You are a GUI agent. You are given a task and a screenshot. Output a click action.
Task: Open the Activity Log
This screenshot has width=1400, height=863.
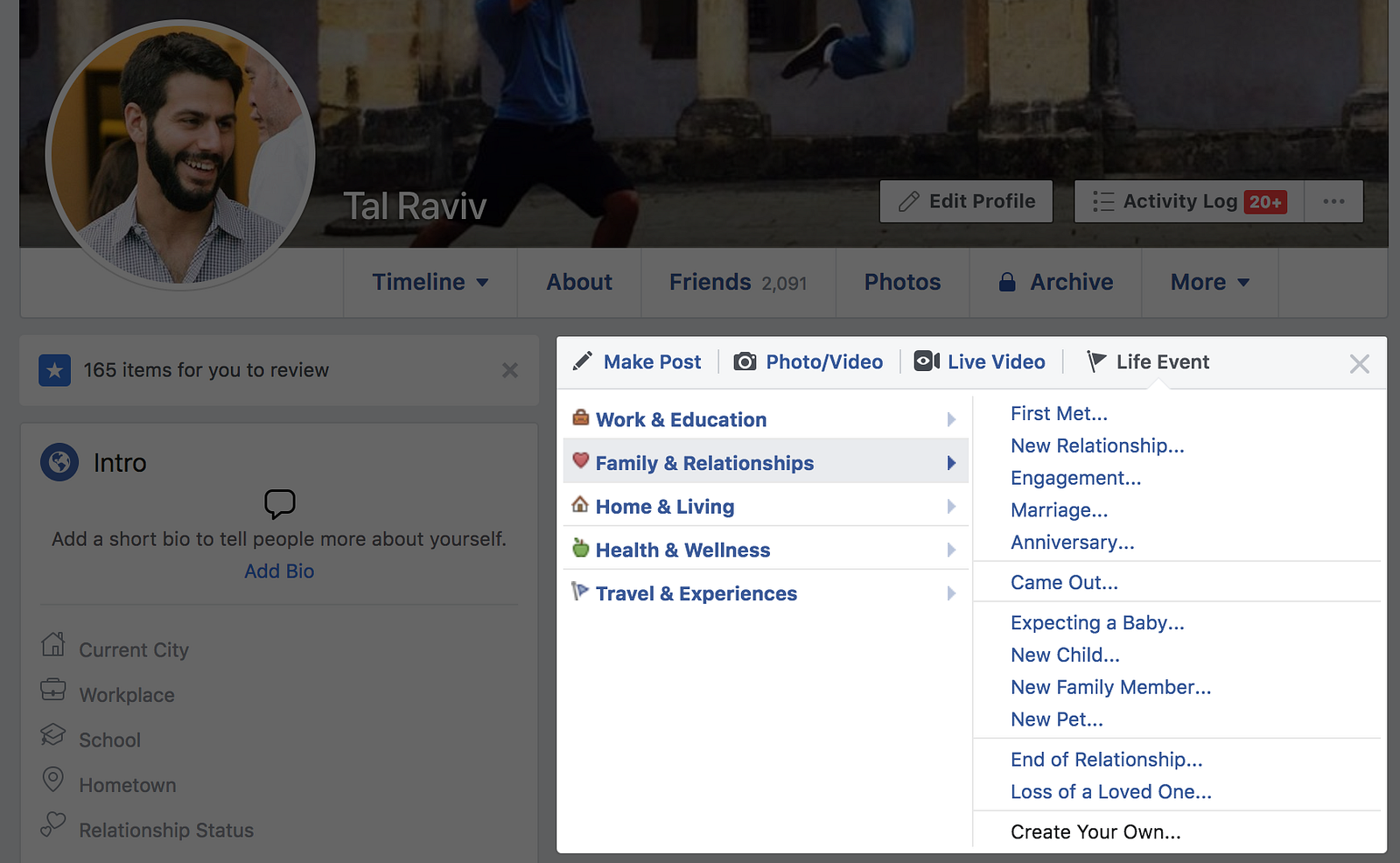pos(1189,201)
